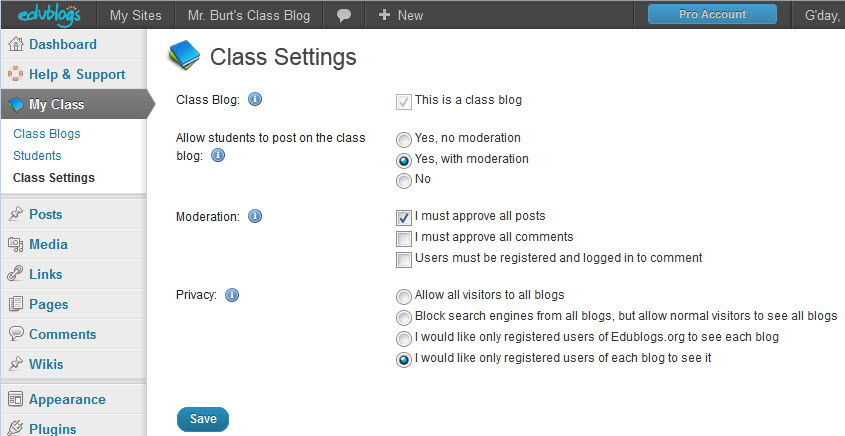Click the Save button
Image resolution: width=845 pixels, height=436 pixels.
tap(203, 419)
